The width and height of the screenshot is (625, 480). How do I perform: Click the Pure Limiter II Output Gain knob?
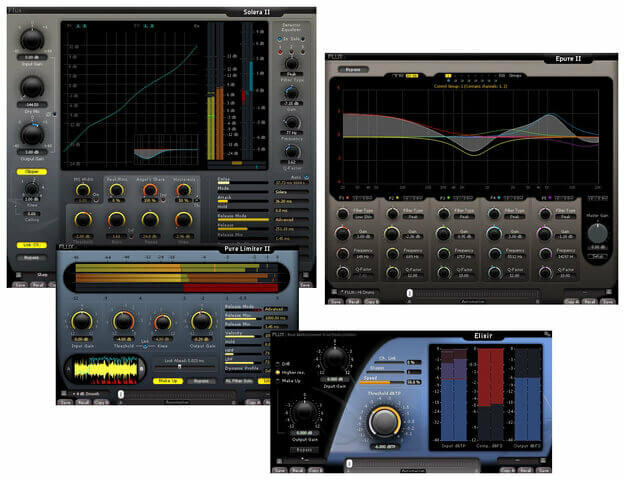pyautogui.click(x=201, y=321)
